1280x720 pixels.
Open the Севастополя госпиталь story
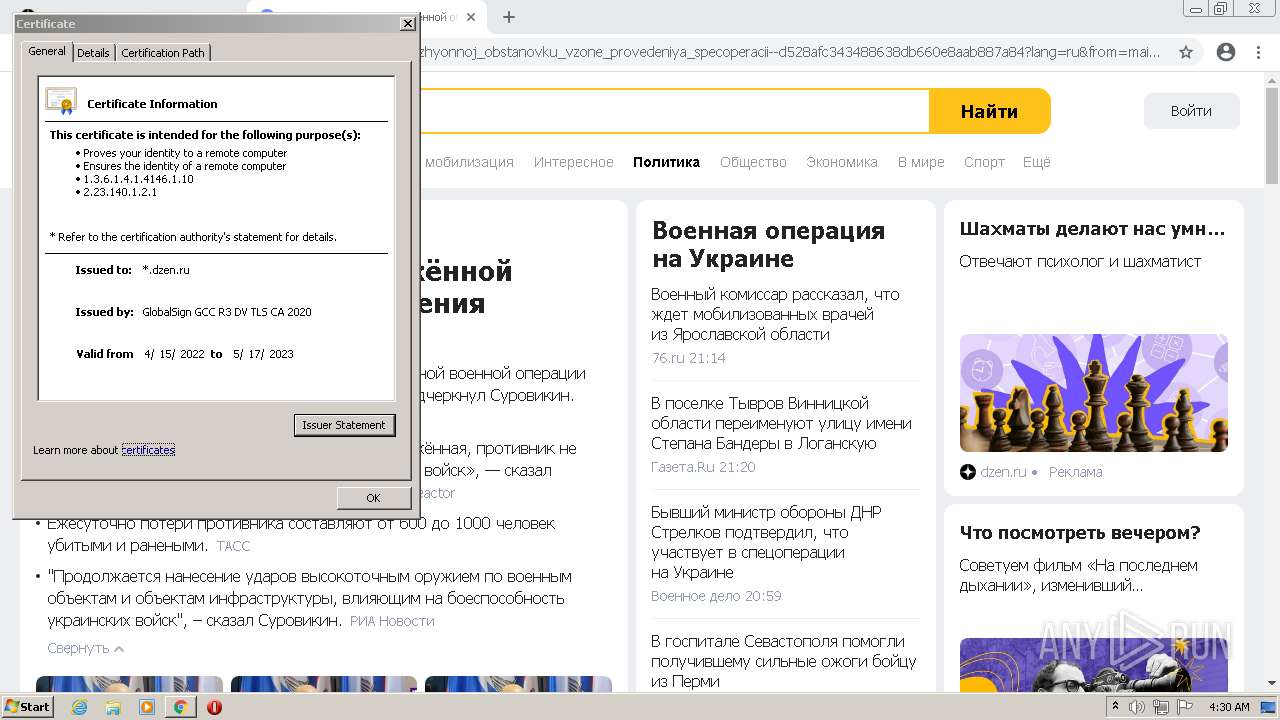click(x=783, y=661)
